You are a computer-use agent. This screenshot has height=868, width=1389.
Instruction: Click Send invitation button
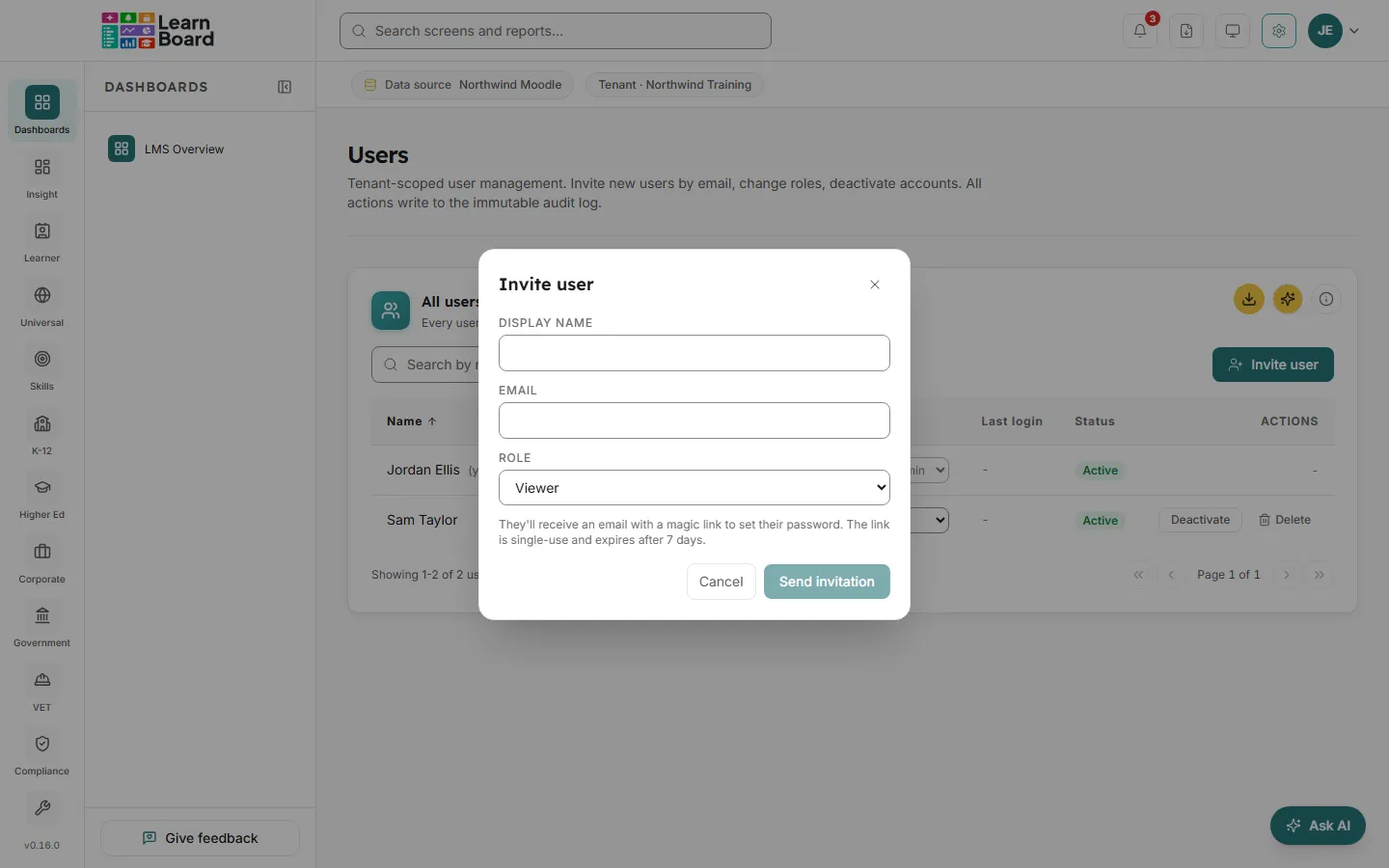[827, 582]
